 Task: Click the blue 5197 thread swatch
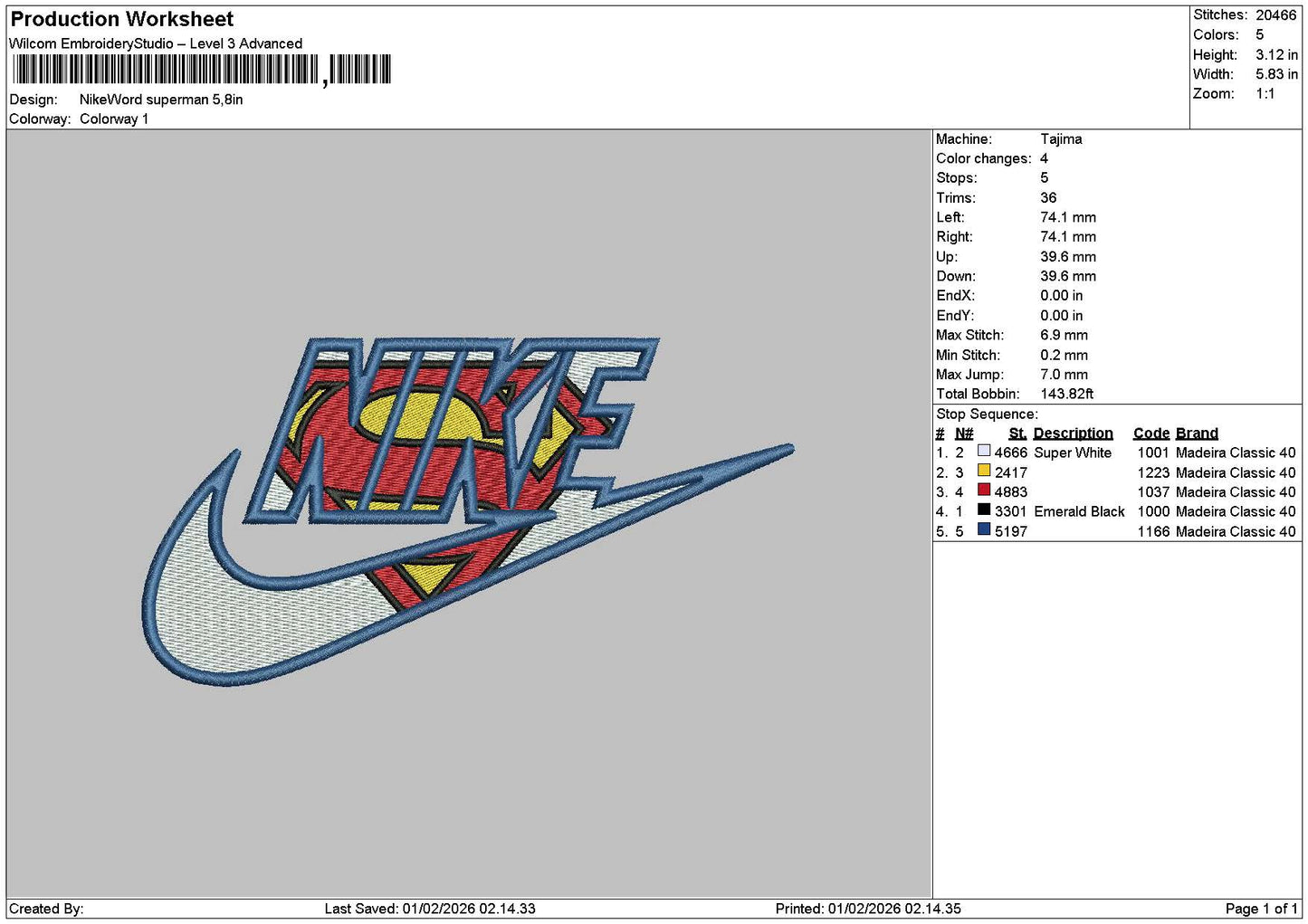[x=984, y=530]
